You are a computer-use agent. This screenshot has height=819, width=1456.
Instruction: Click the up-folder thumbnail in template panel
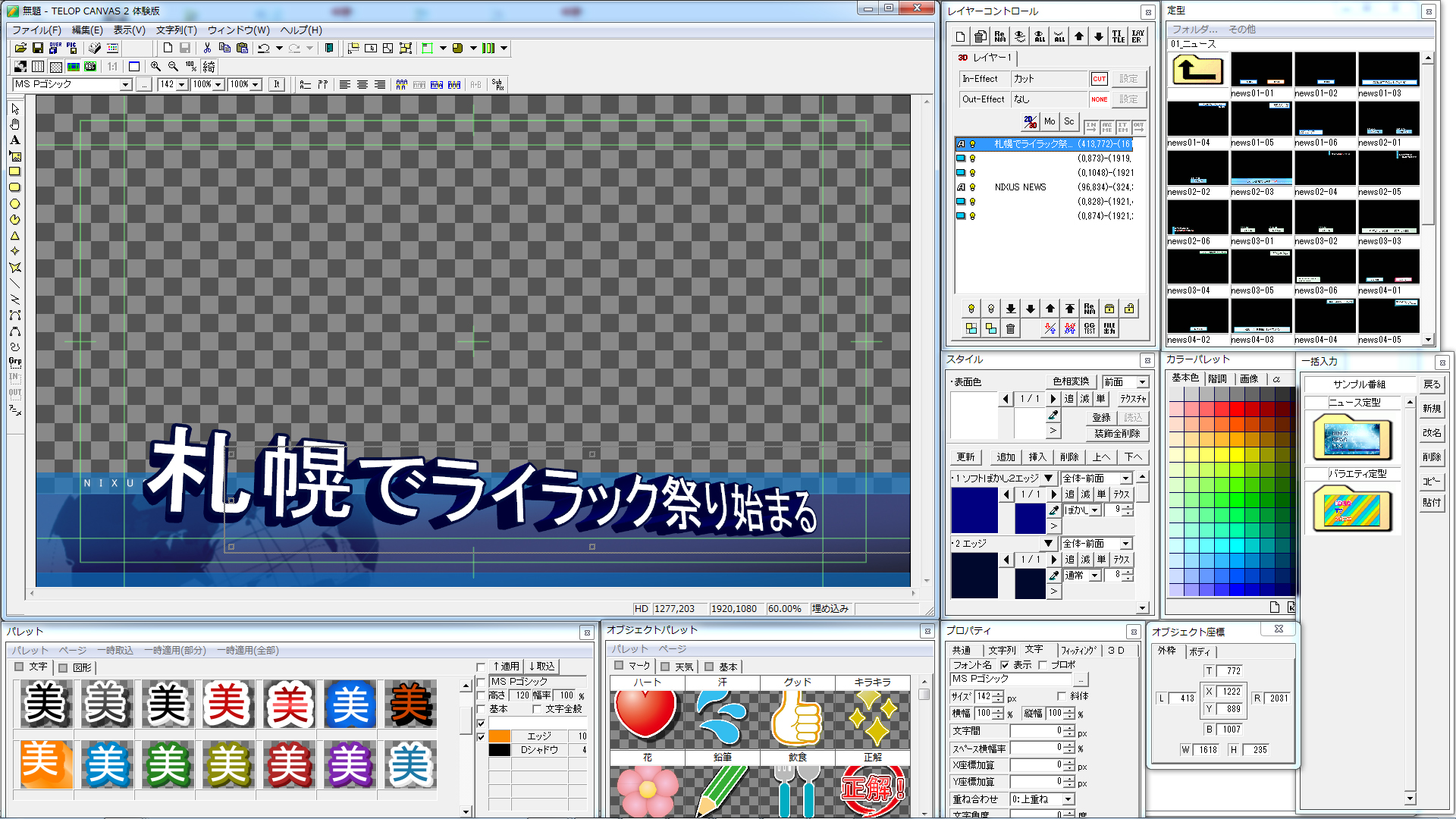click(x=1197, y=71)
